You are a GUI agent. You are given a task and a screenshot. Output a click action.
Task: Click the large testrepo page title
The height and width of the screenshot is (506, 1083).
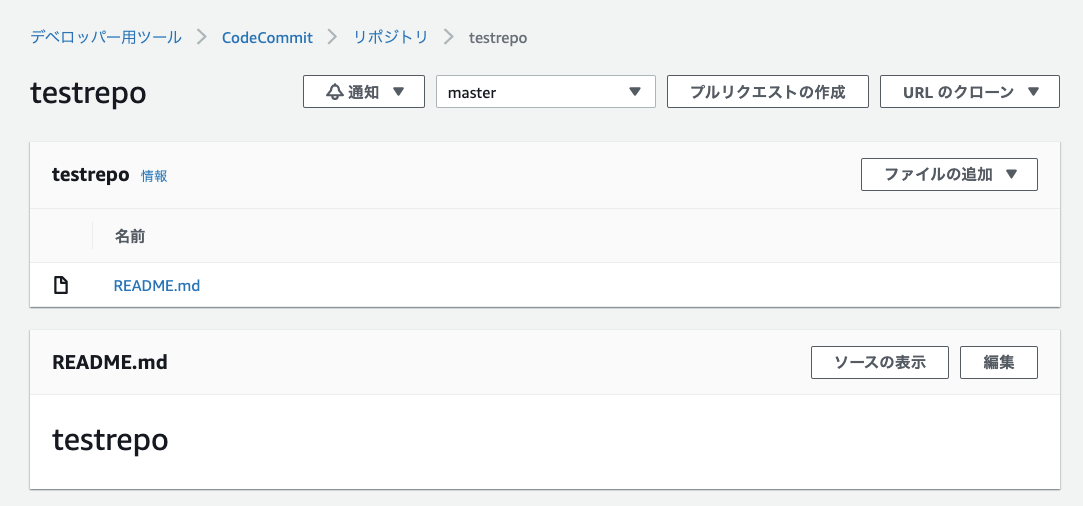88,93
